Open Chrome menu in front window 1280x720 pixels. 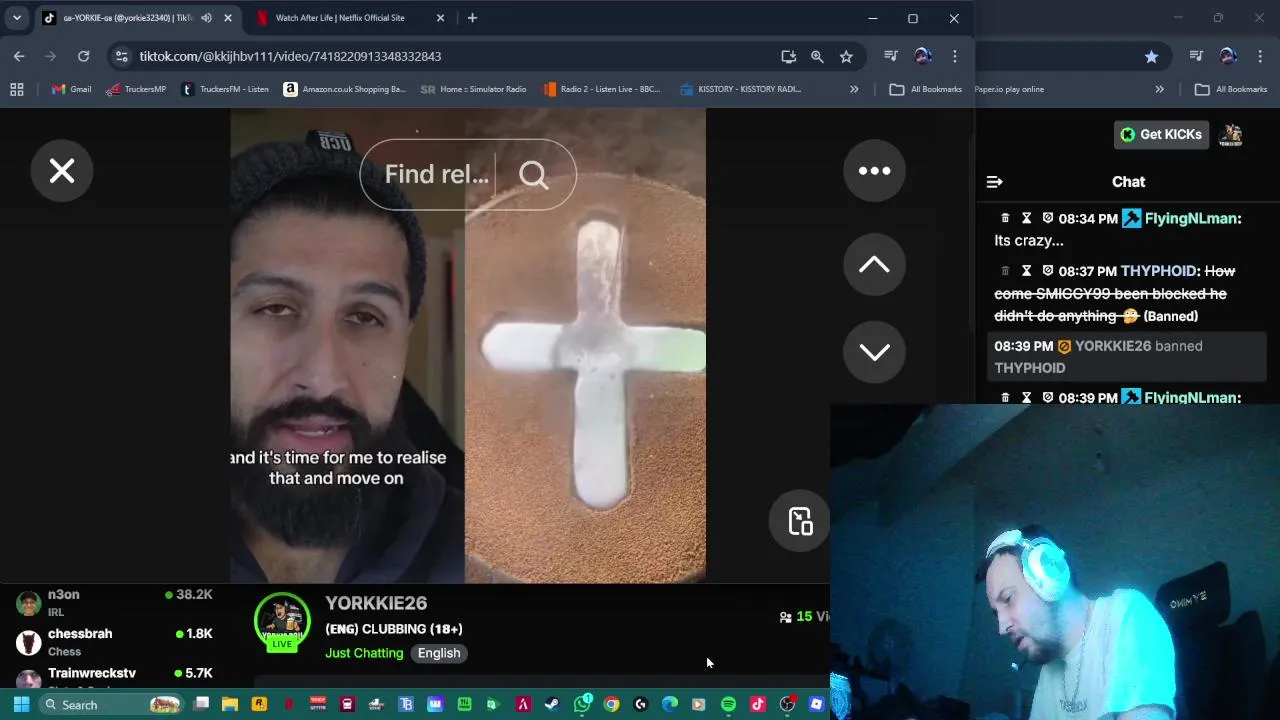955,56
